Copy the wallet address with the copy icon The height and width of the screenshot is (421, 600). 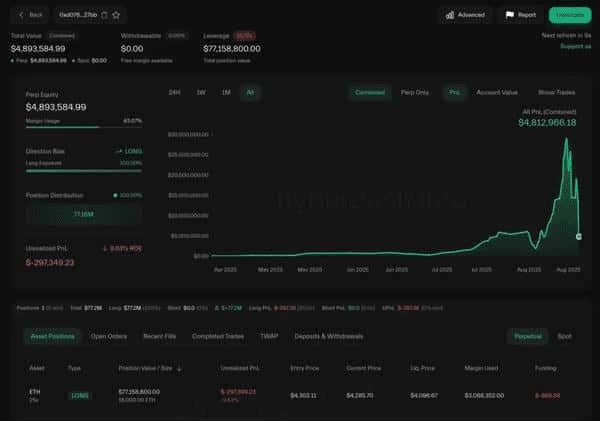point(104,15)
